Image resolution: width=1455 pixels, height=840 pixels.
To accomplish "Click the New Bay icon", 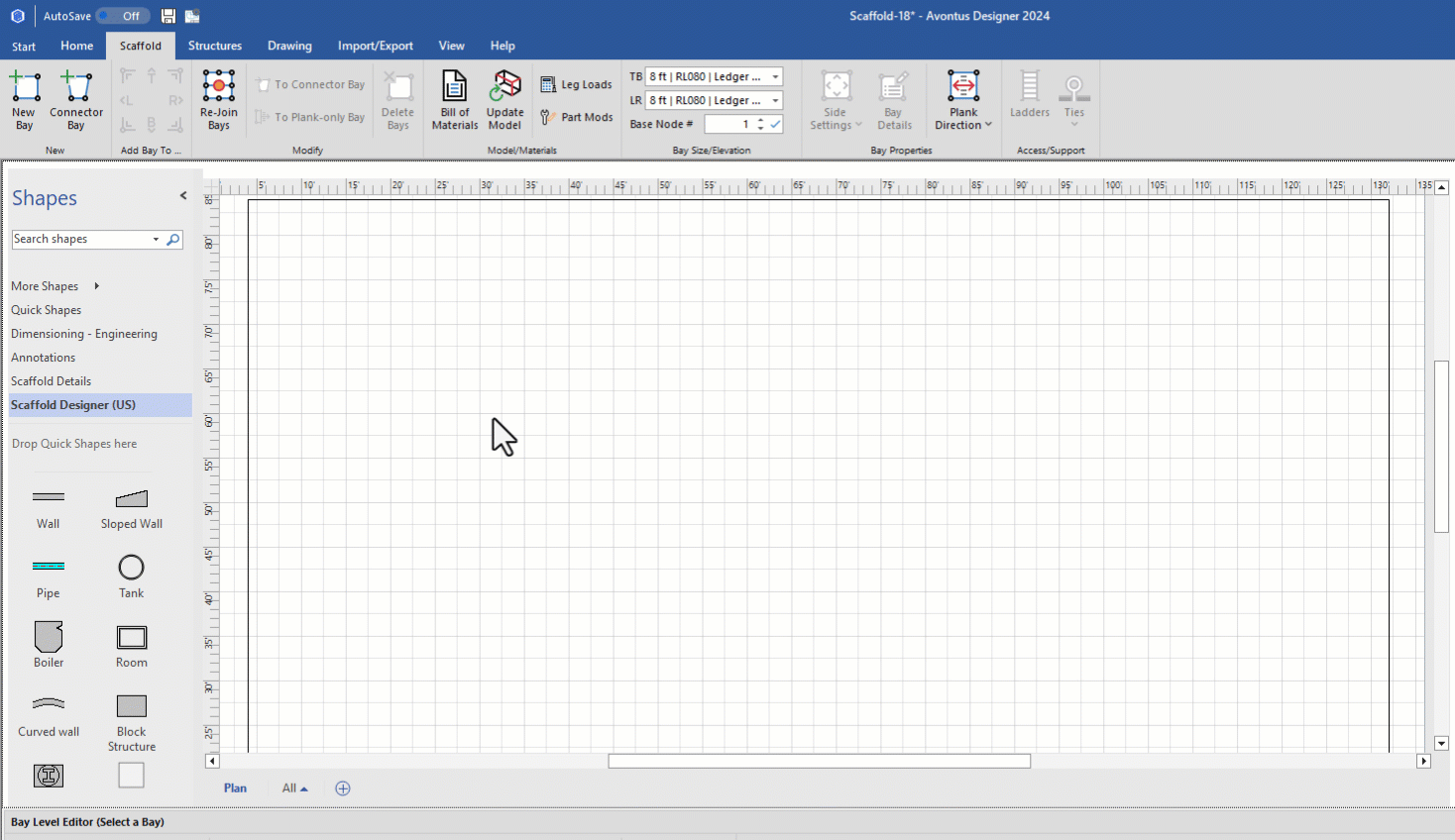I will click(25, 88).
